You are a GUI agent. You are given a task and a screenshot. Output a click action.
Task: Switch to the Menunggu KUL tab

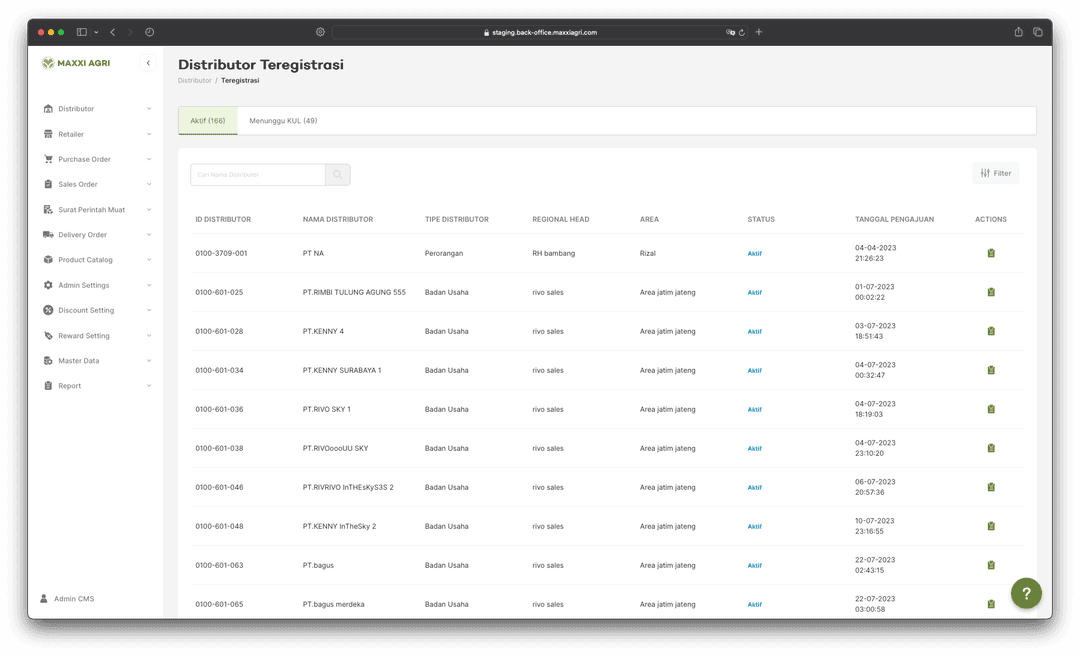[x=284, y=120]
